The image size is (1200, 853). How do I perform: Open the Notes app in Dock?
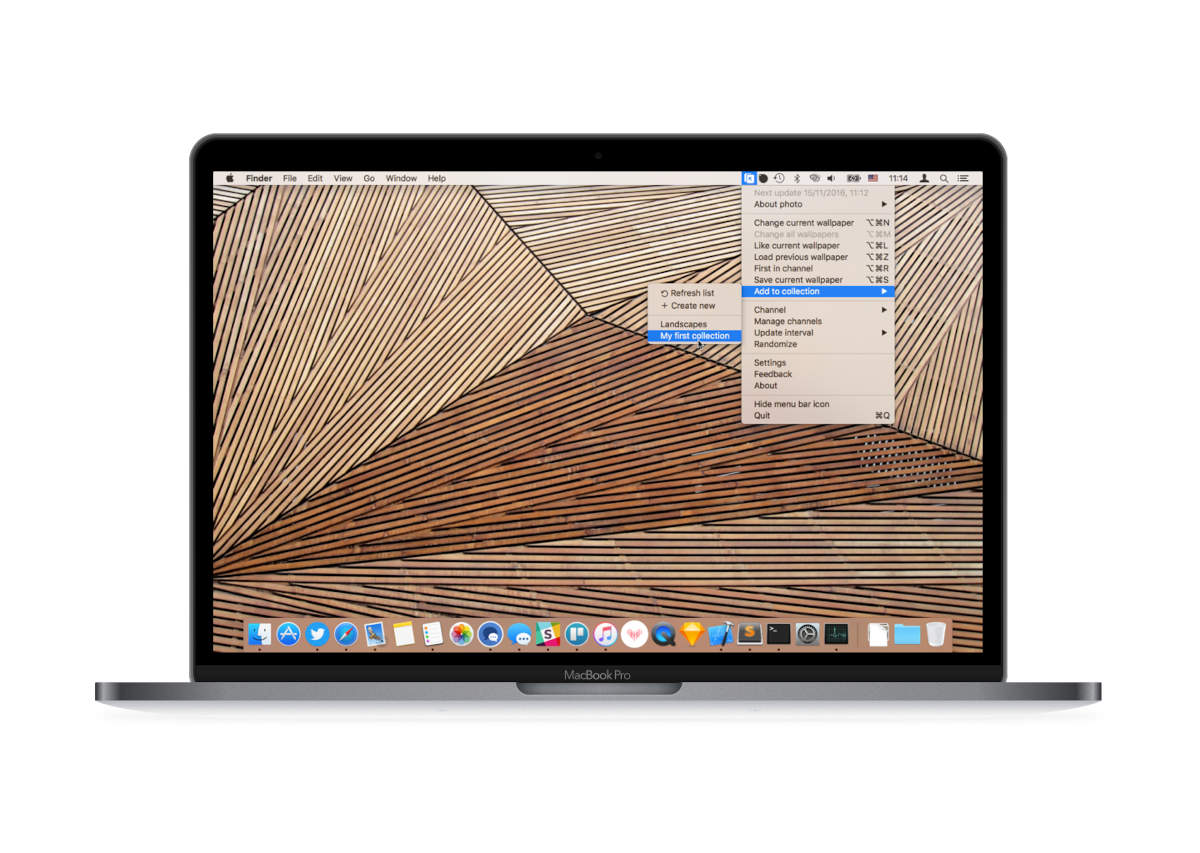point(404,634)
